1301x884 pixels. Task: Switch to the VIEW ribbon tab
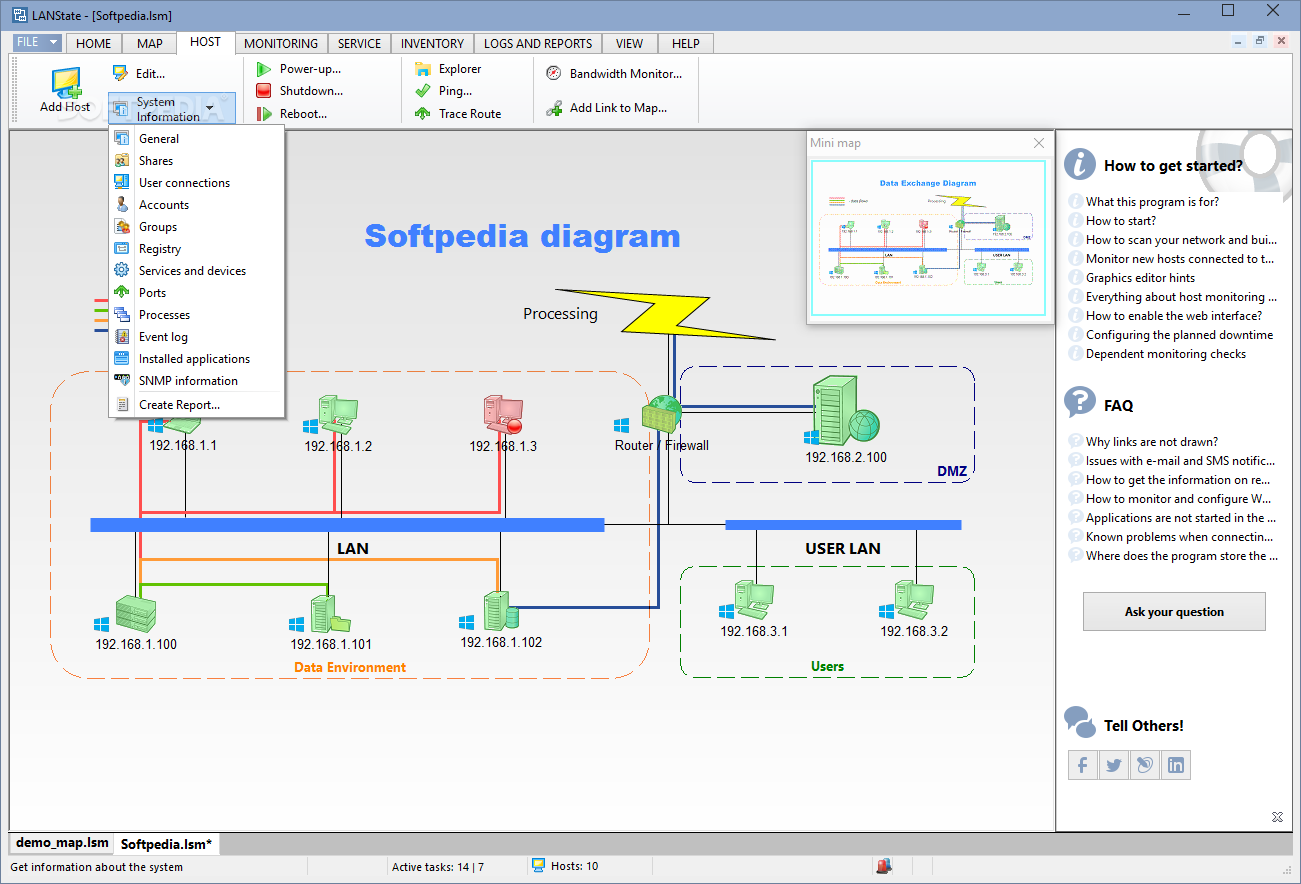point(630,43)
